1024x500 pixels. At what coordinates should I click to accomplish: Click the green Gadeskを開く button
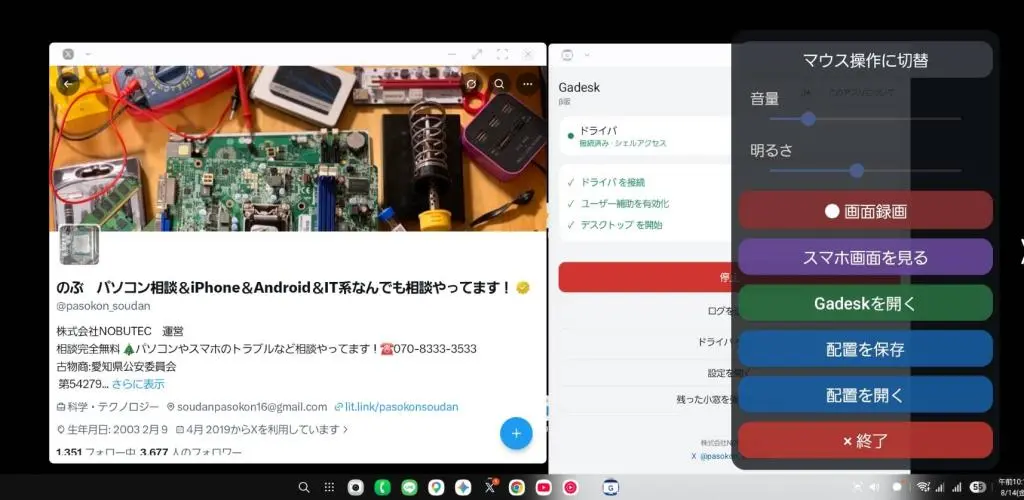click(865, 303)
